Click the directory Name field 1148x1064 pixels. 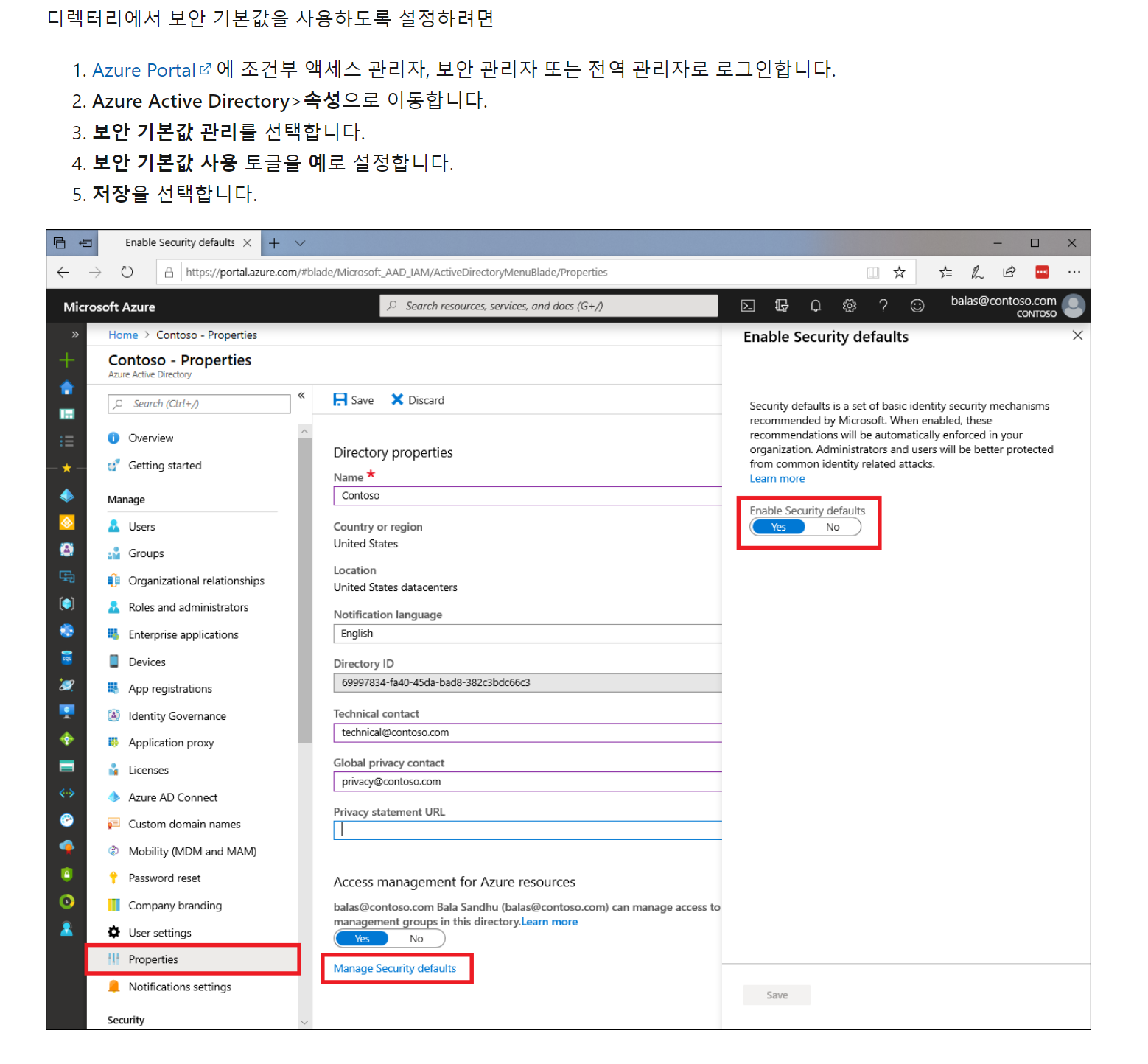point(528,496)
